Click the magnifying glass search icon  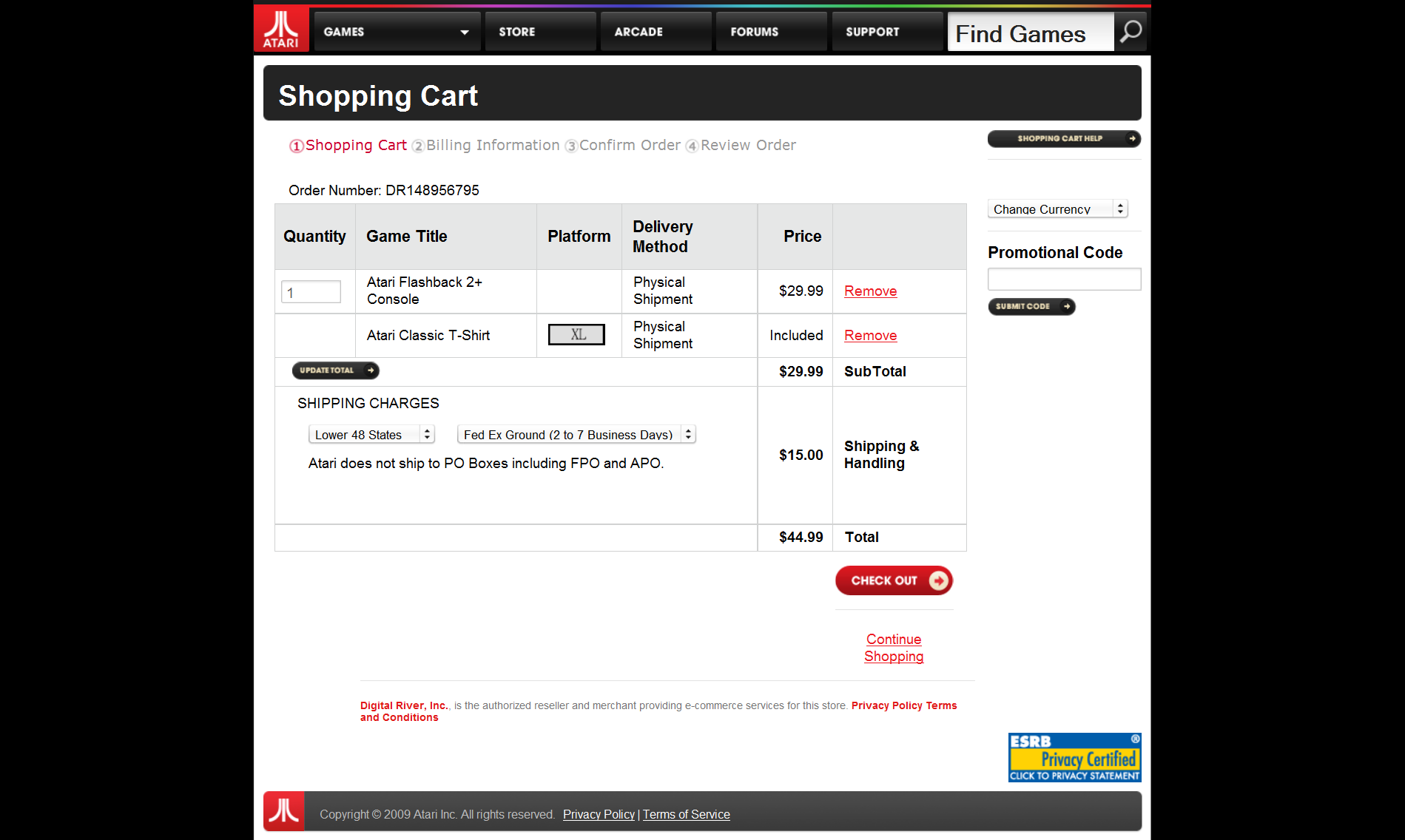coord(1131,32)
